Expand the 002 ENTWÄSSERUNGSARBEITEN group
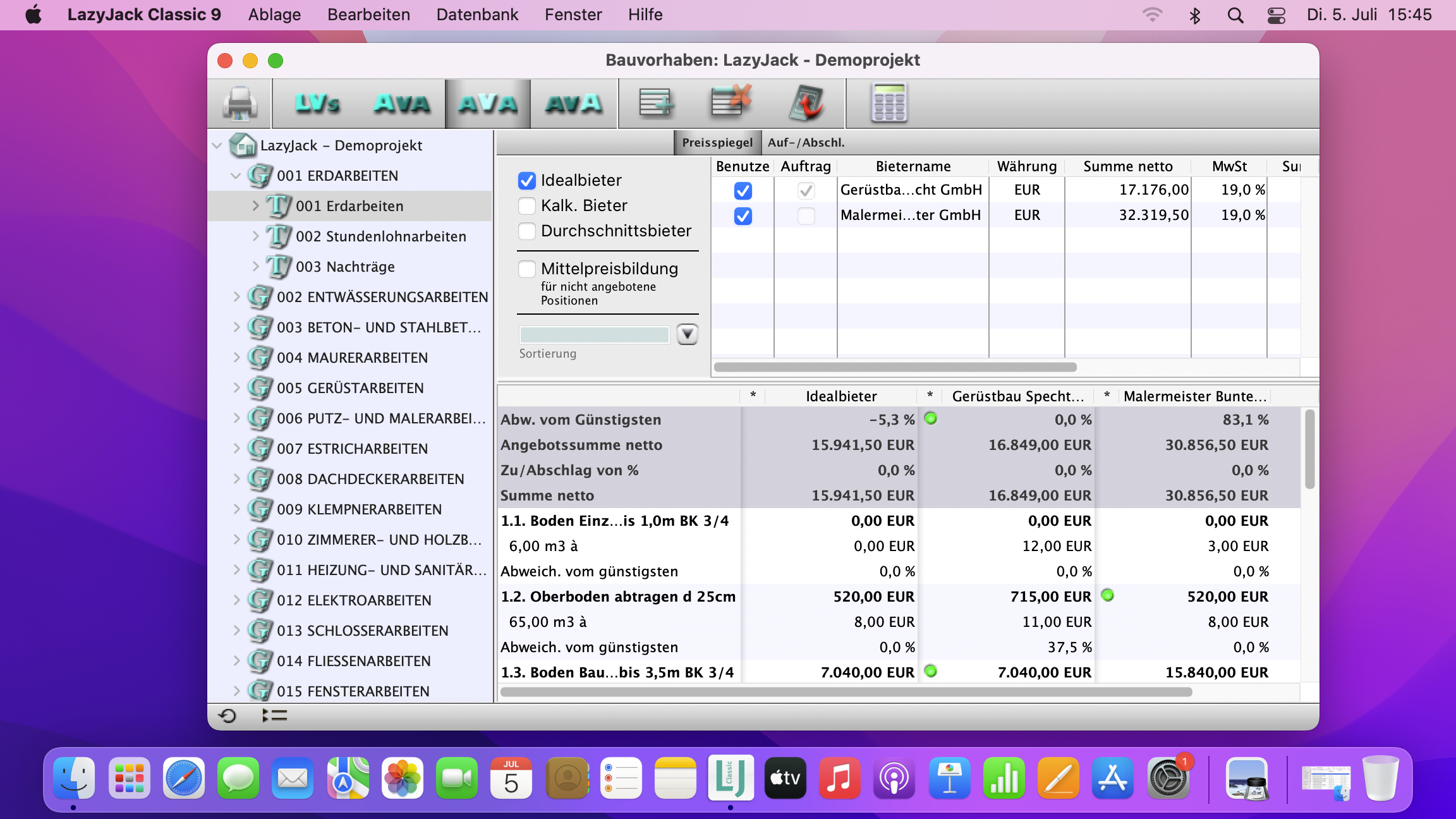Screen dimensions: 1456x819 point(236,297)
